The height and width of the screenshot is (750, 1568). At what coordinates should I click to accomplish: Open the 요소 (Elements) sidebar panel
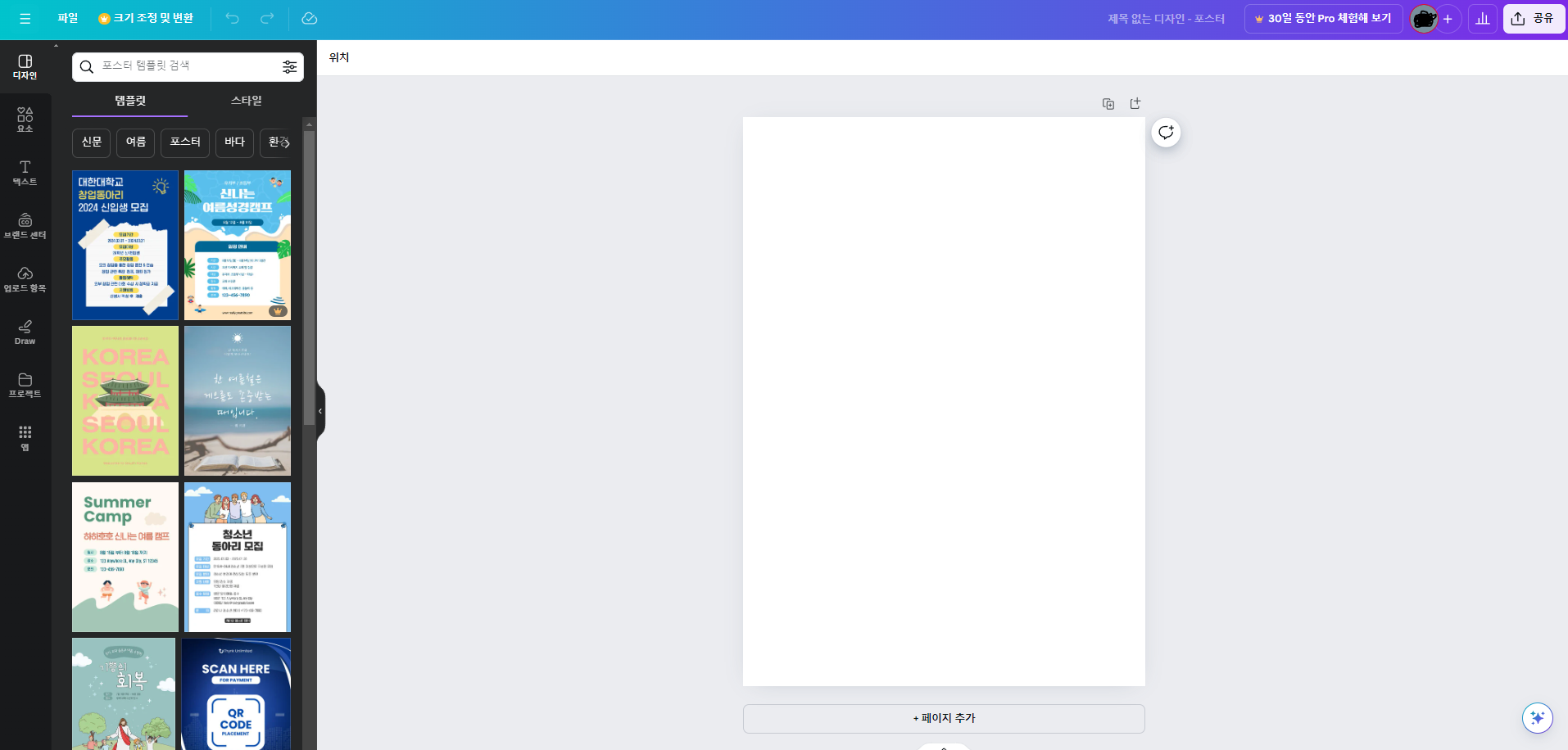[25, 120]
